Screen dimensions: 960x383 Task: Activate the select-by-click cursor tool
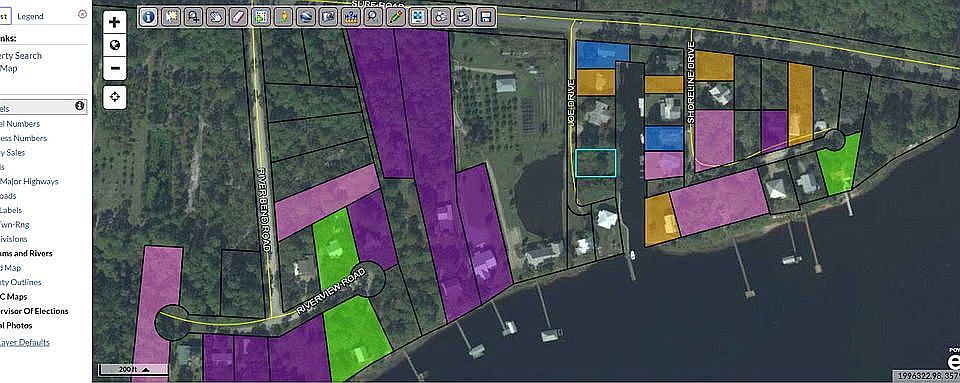coord(171,17)
